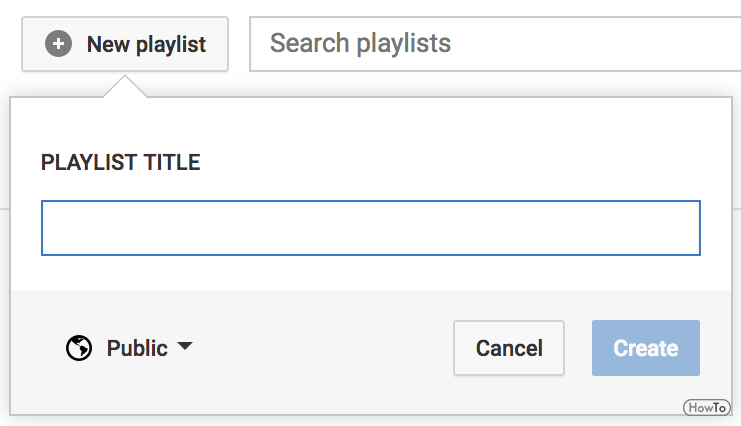This screenshot has width=741, height=426.
Task: Click the popup's pointer caret under New playlist
Action: pyautogui.click(x=125, y=87)
